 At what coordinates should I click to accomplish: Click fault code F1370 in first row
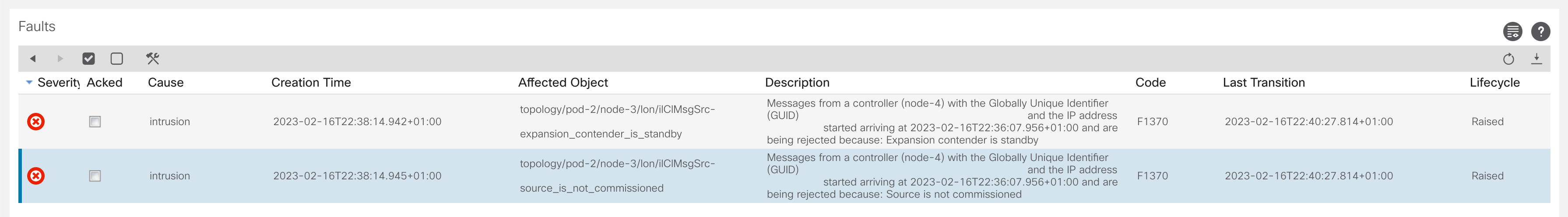1152,122
